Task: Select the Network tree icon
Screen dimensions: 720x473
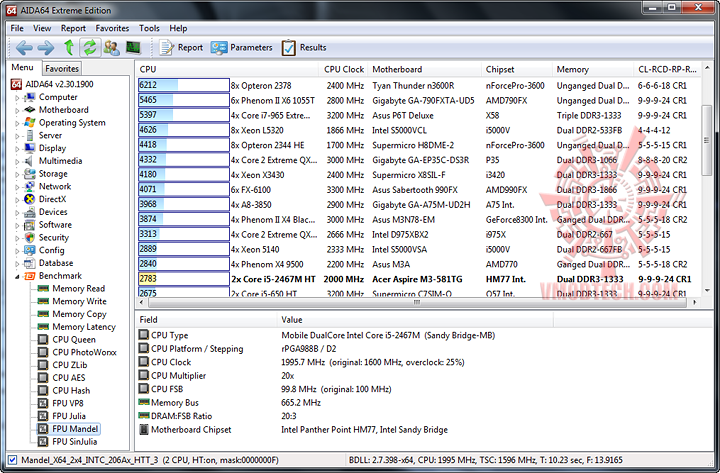Action: pyautogui.click(x=29, y=186)
